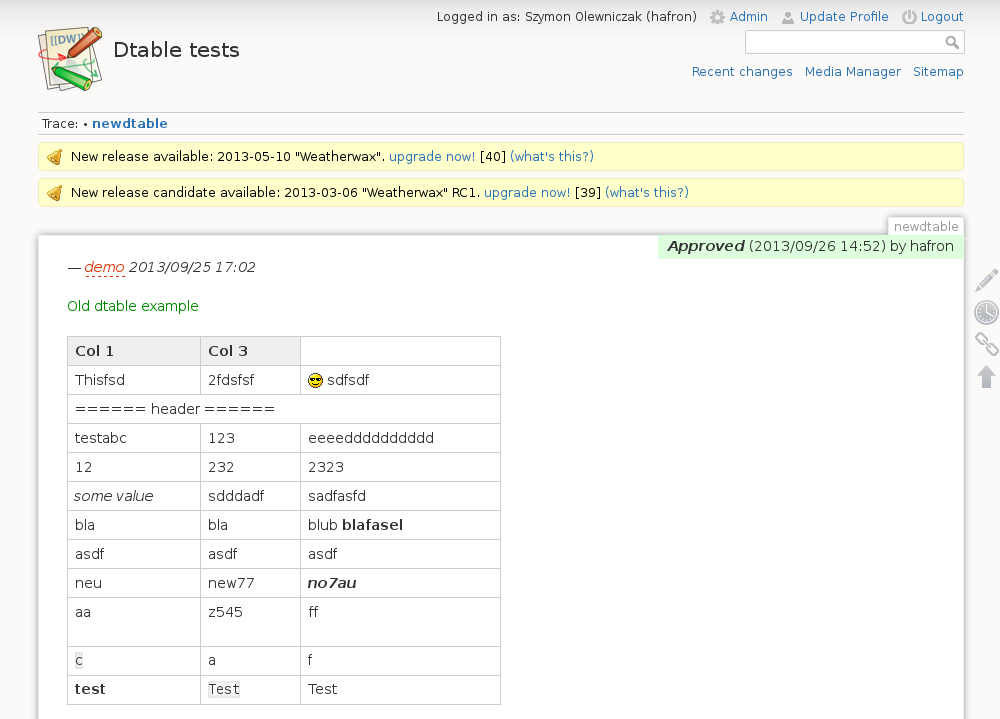Click the red demo user link
Viewport: 1000px width, 719px height.
pos(105,268)
